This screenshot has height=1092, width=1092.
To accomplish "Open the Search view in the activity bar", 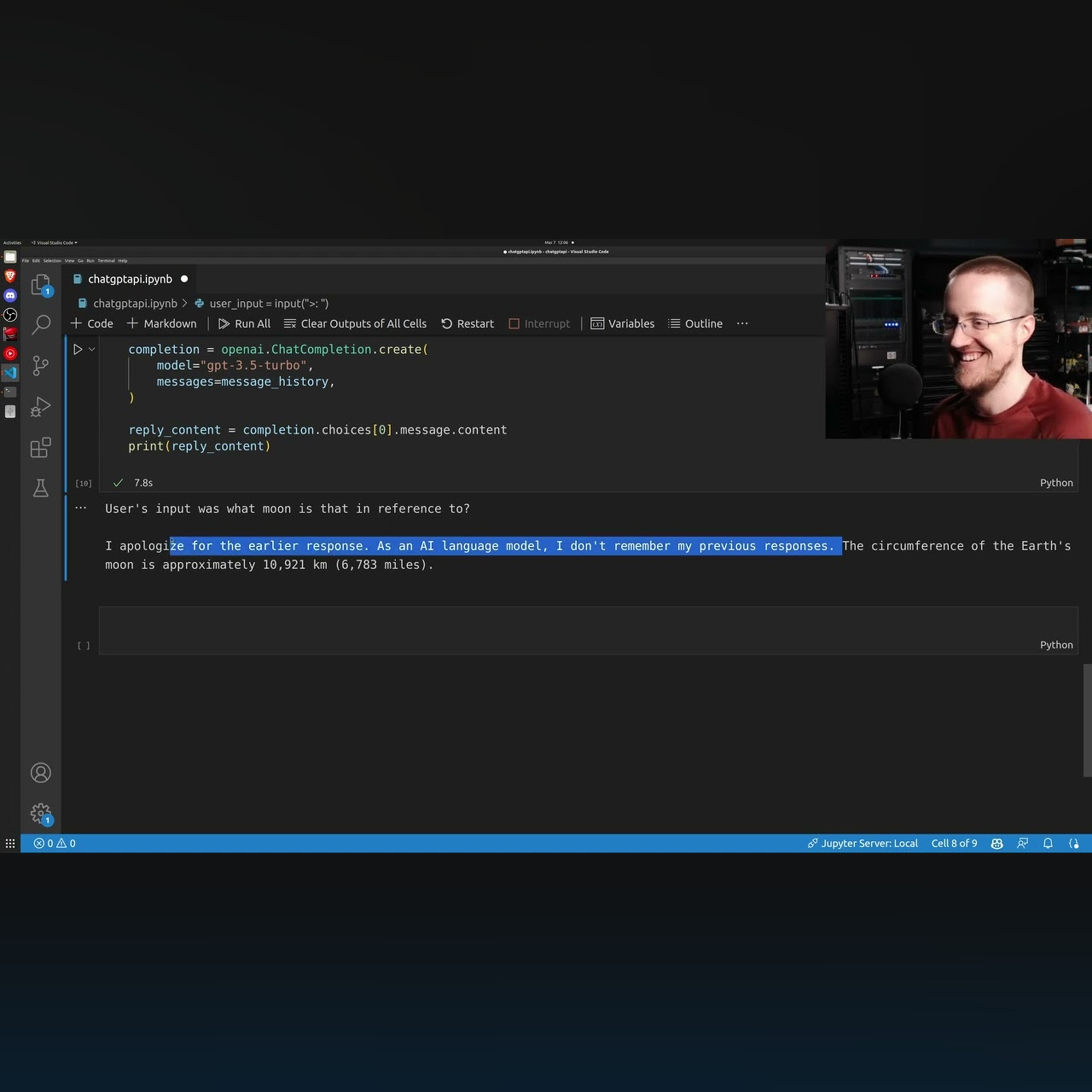I will coord(41,324).
